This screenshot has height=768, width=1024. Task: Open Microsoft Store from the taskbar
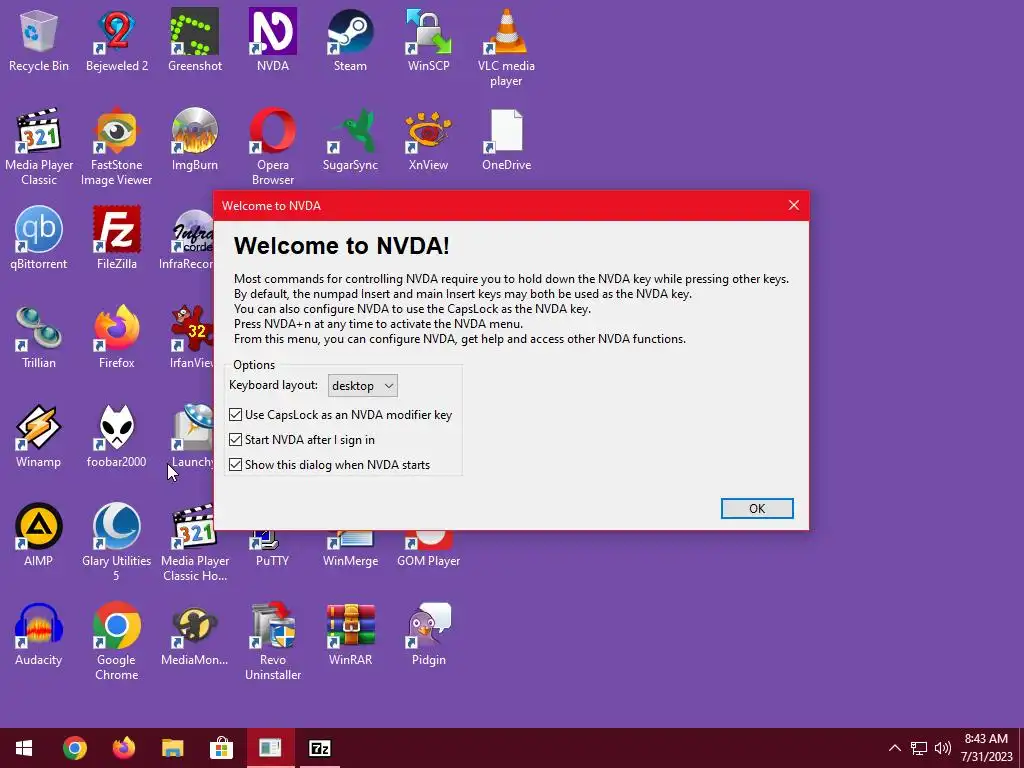(x=221, y=748)
